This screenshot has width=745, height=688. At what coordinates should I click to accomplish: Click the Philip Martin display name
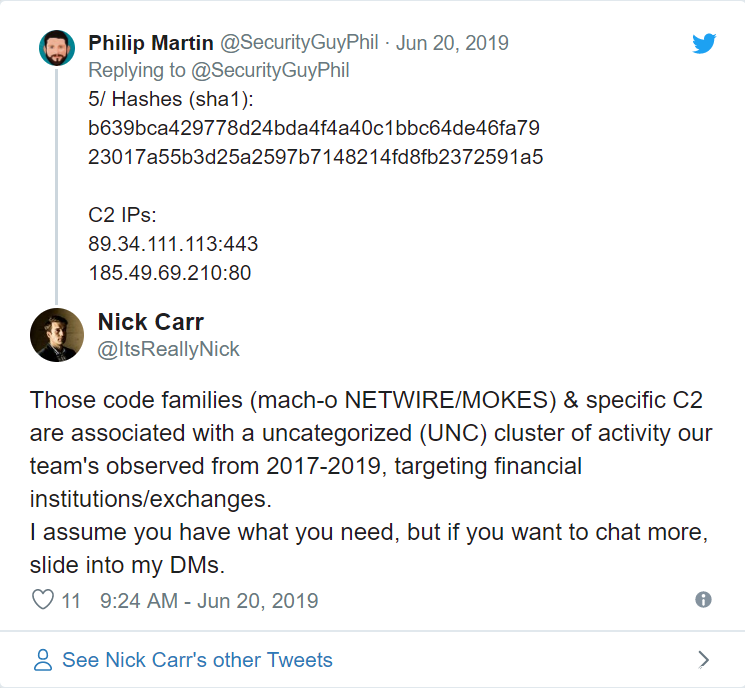point(150,43)
